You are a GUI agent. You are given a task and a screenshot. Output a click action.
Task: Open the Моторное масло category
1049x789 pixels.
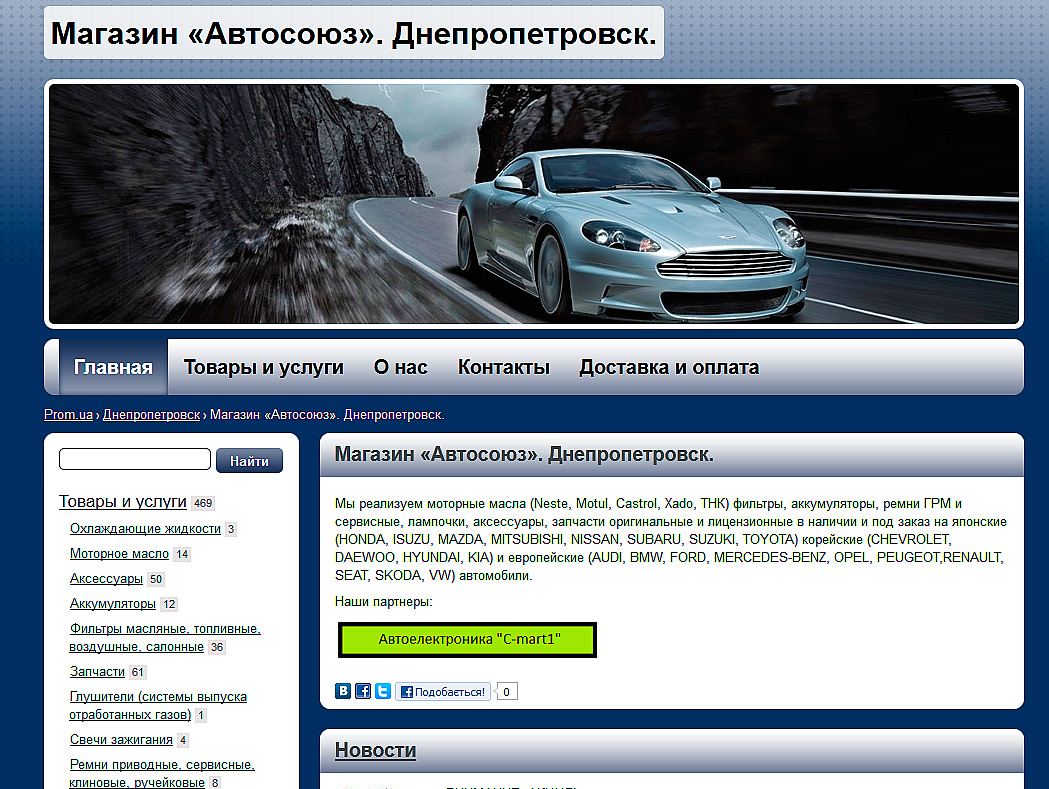[119, 553]
